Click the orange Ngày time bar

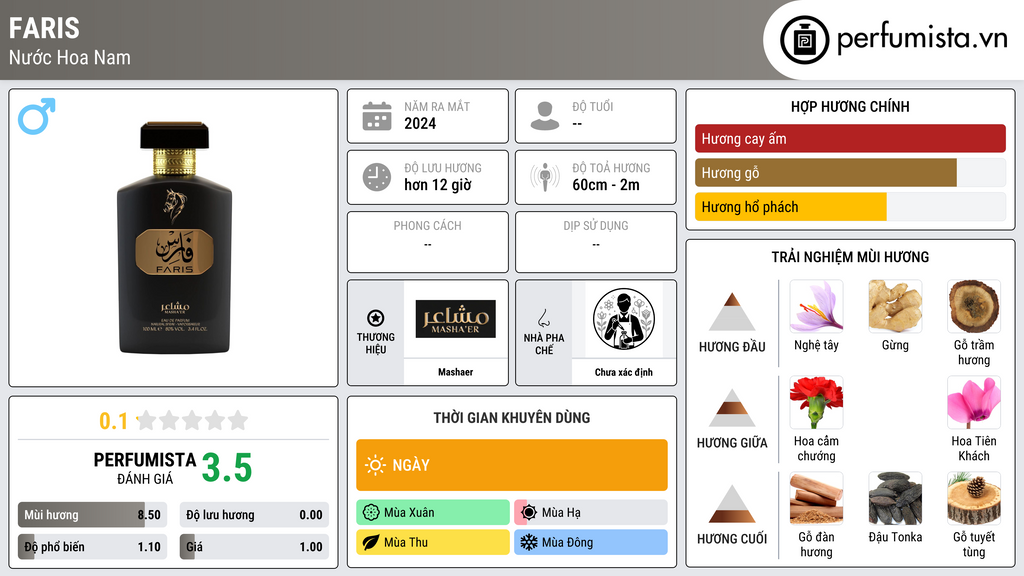coord(512,465)
